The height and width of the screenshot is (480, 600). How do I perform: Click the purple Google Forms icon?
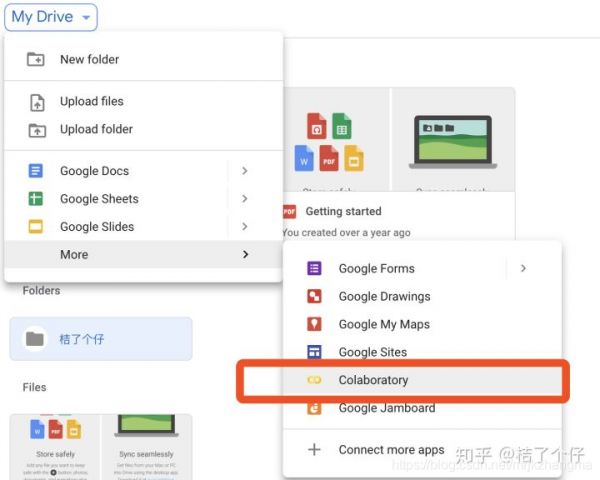tap(314, 268)
